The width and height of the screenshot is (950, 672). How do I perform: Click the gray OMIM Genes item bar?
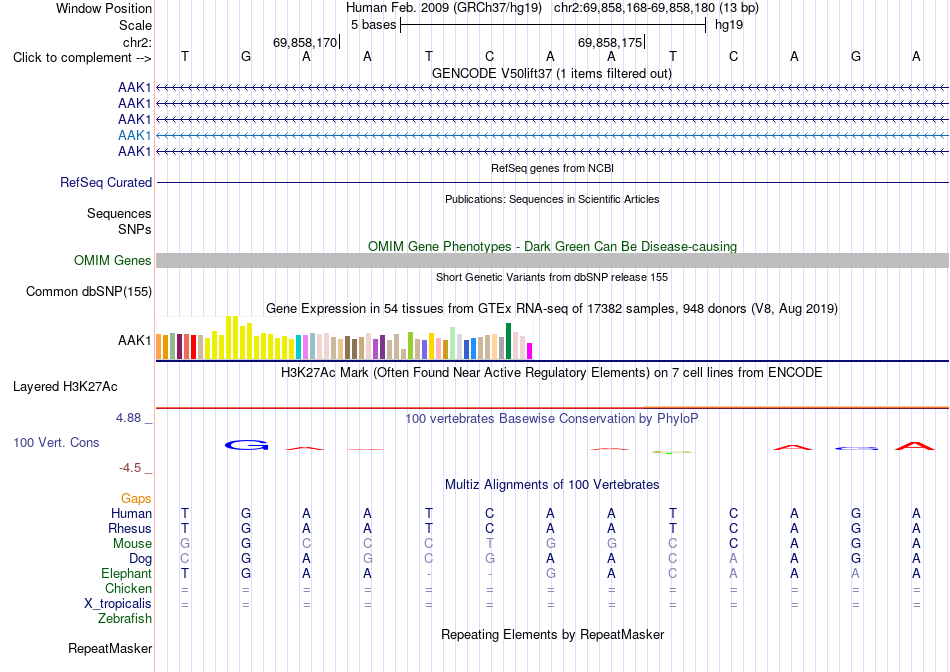pyautogui.click(x=553, y=261)
